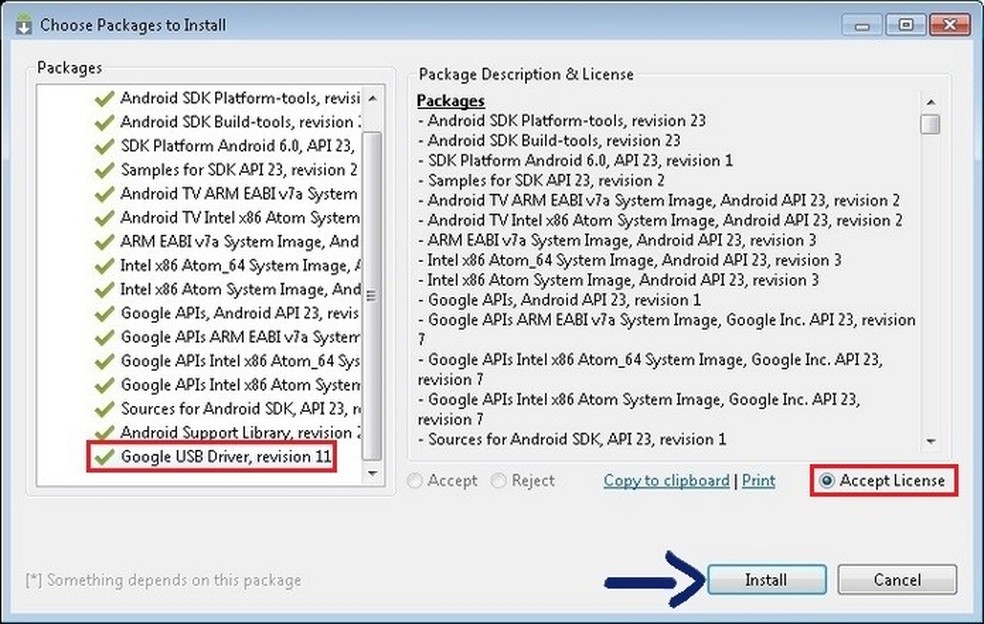Image resolution: width=984 pixels, height=624 pixels.
Task: Click the green checkmark beside Android SDK Build-tools
Action: [104, 122]
